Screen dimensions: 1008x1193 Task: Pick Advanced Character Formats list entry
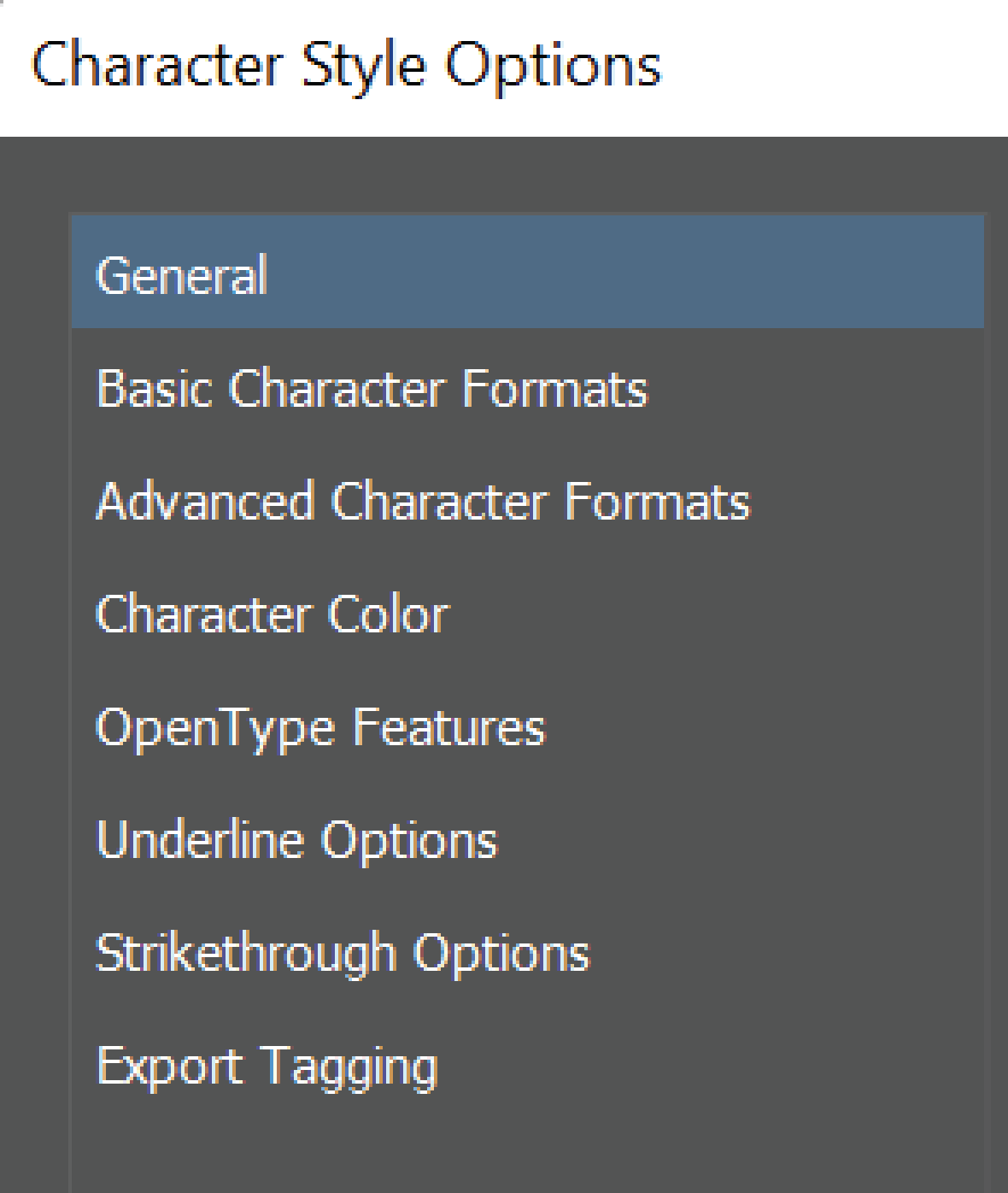click(423, 501)
